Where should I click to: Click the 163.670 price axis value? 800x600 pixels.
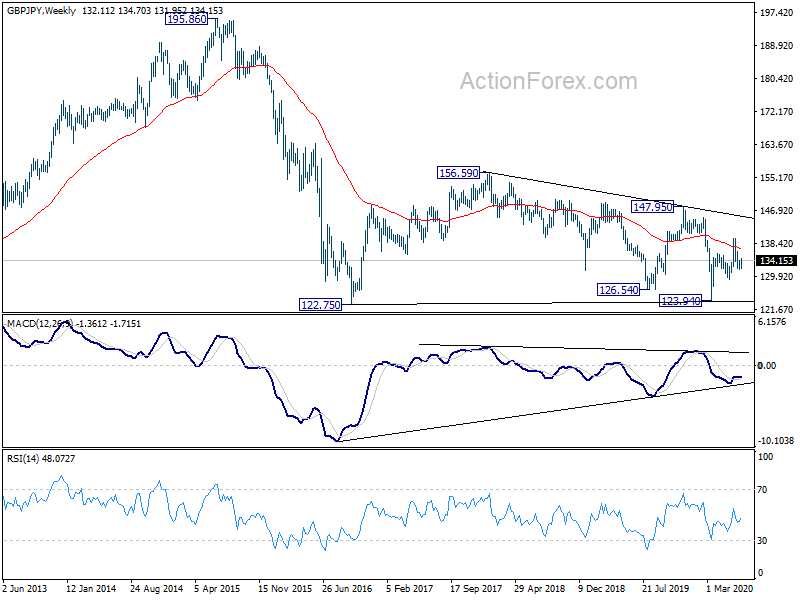click(x=776, y=144)
